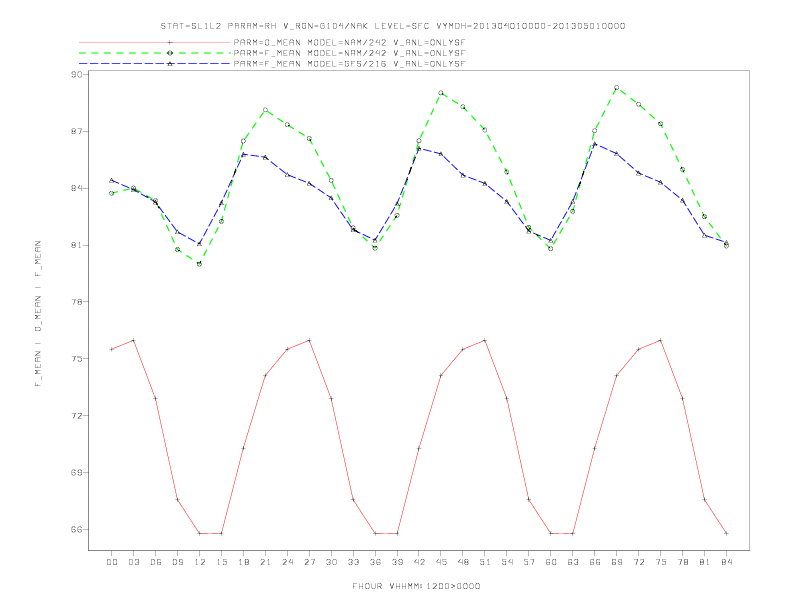Click x-axis forecast hour label 45
This screenshot has width=792, height=612.
click(x=441, y=562)
